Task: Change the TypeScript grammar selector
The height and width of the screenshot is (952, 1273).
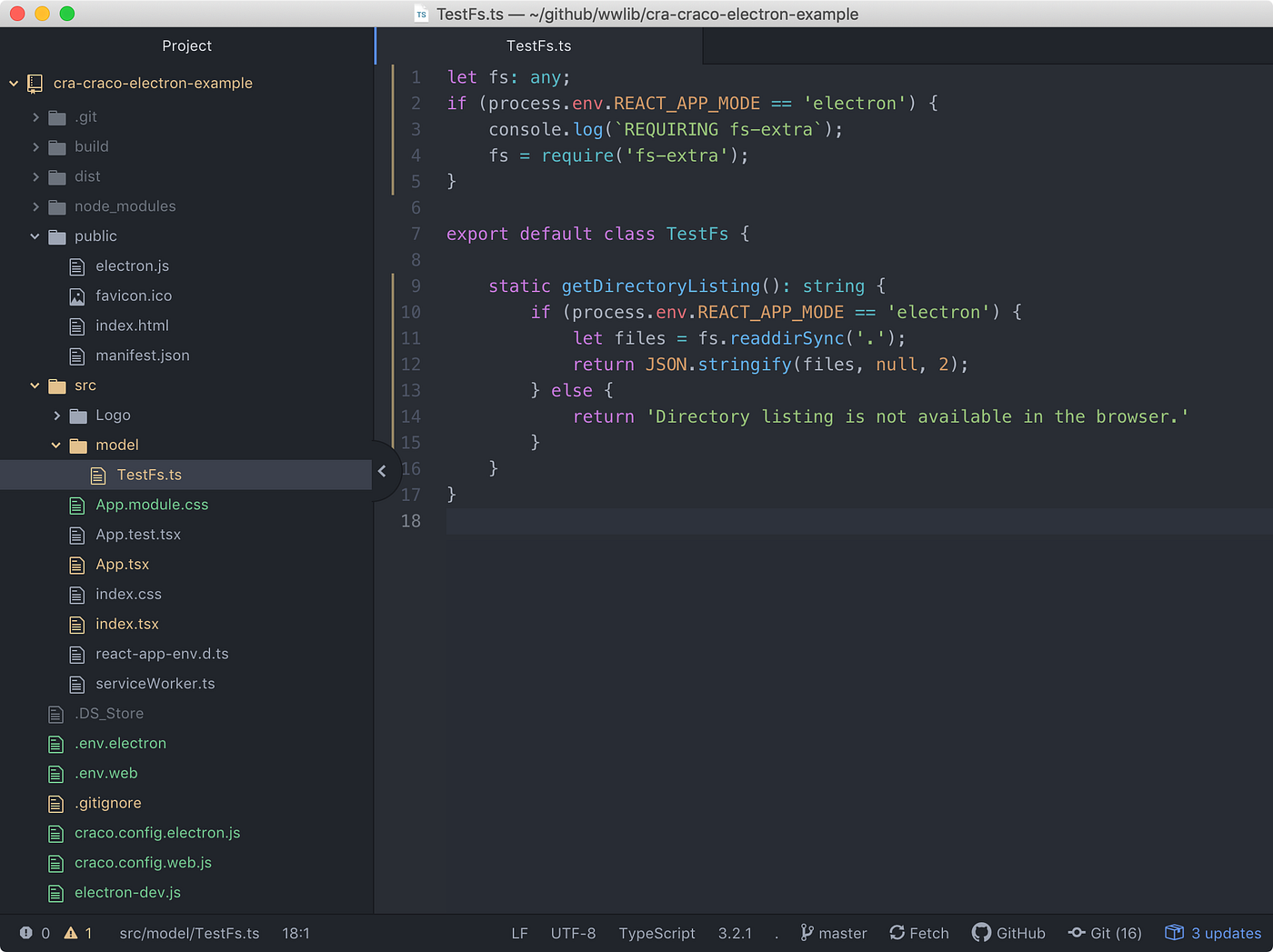Action: pos(657,933)
